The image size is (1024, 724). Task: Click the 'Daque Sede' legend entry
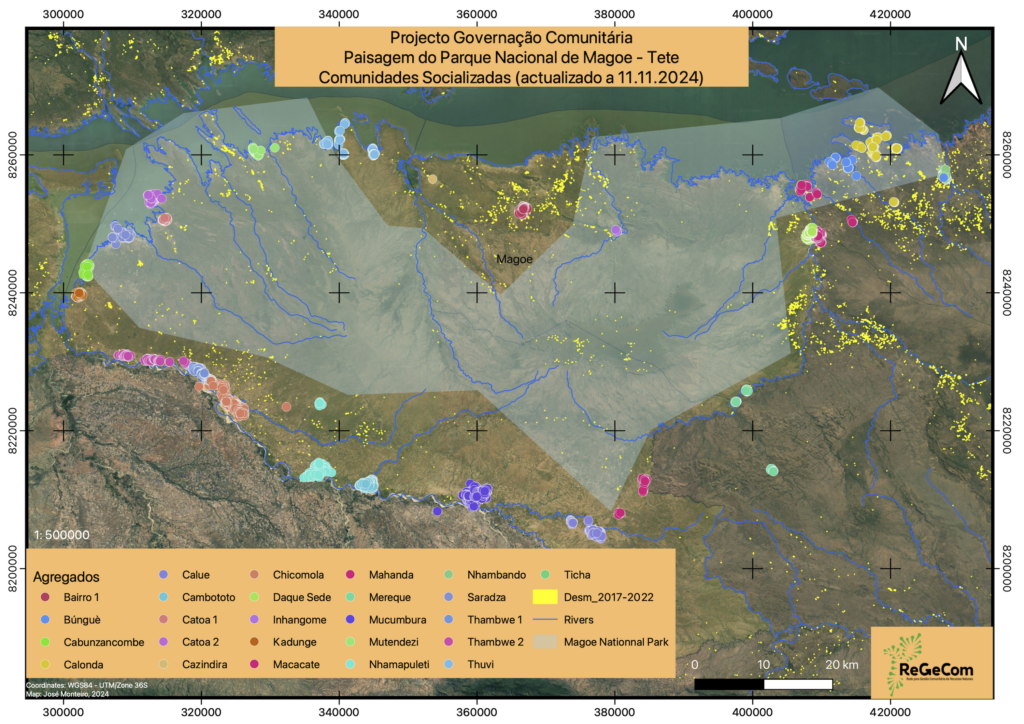click(x=291, y=597)
